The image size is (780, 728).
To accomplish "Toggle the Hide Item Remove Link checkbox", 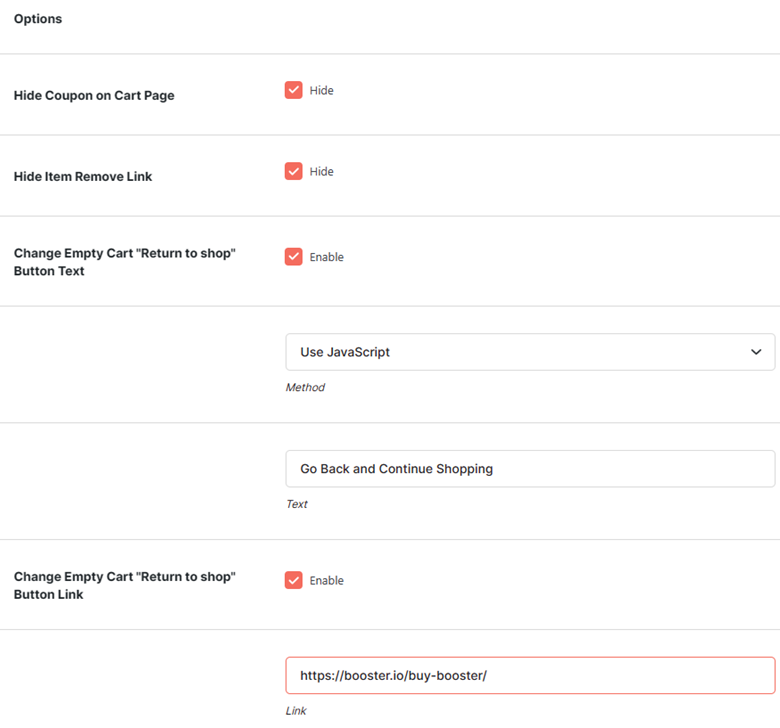I will [x=293, y=171].
